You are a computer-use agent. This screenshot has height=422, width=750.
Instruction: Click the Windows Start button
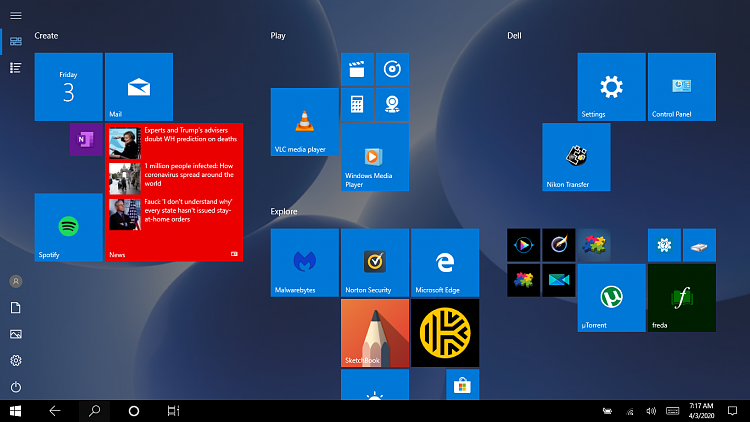(x=15, y=411)
